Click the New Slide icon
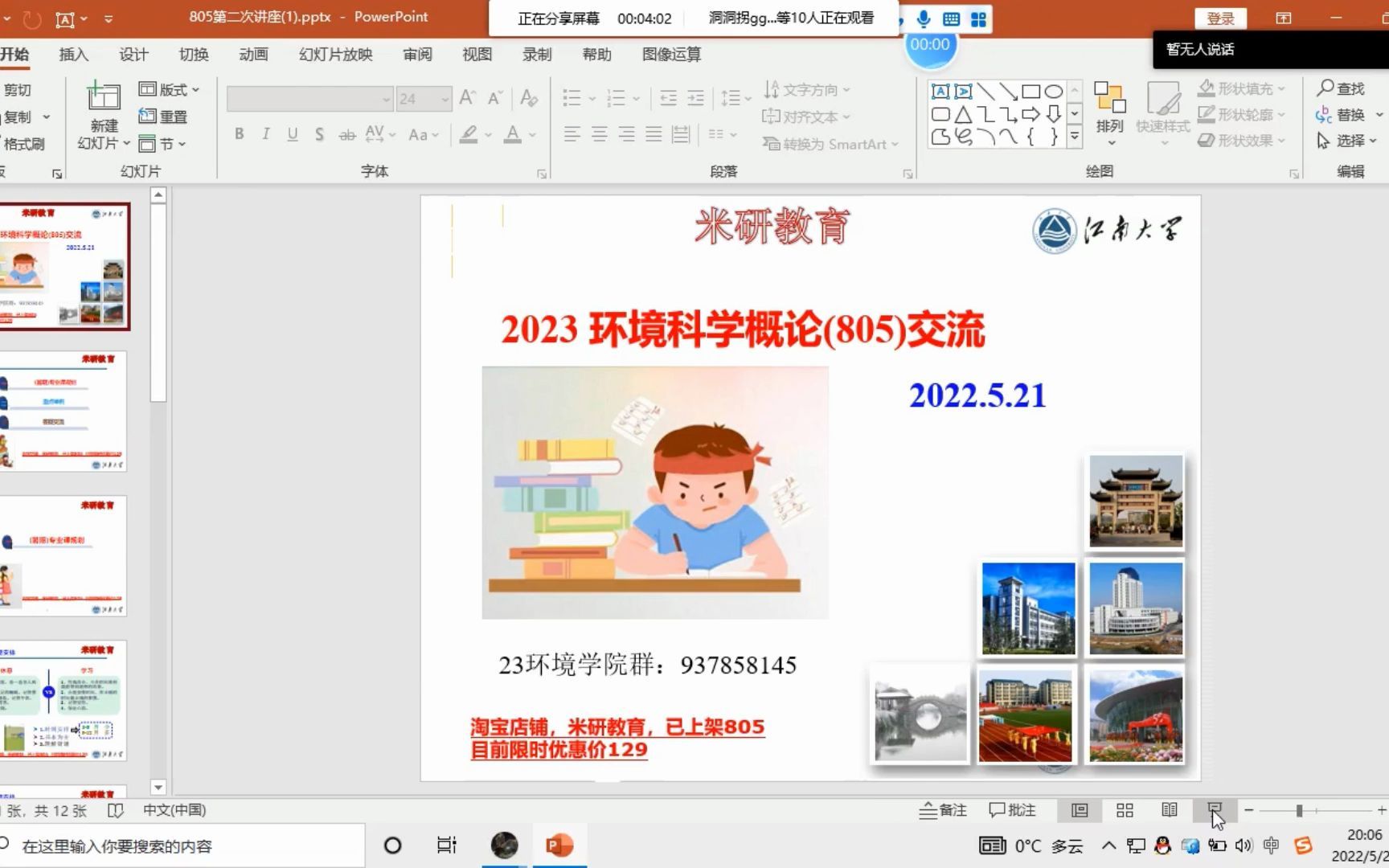This screenshot has width=1389, height=868. click(104, 97)
